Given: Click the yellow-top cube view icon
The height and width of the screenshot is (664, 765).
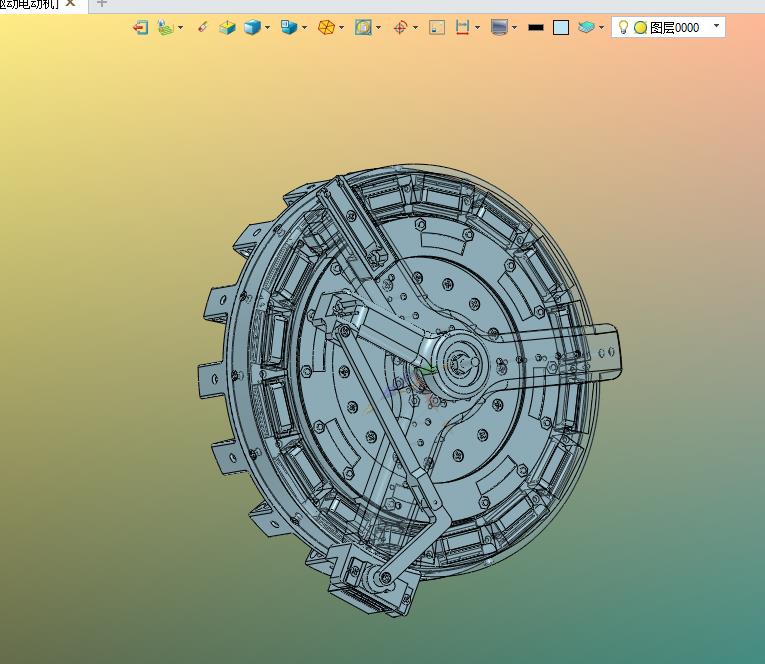Looking at the screenshot, I should click(x=227, y=27).
